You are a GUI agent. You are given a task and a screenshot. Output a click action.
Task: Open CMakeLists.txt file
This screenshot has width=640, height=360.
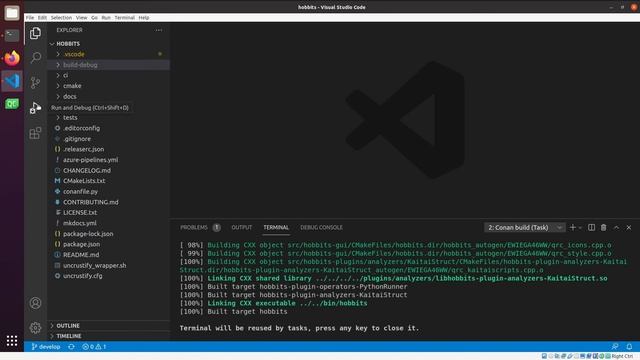coord(84,181)
